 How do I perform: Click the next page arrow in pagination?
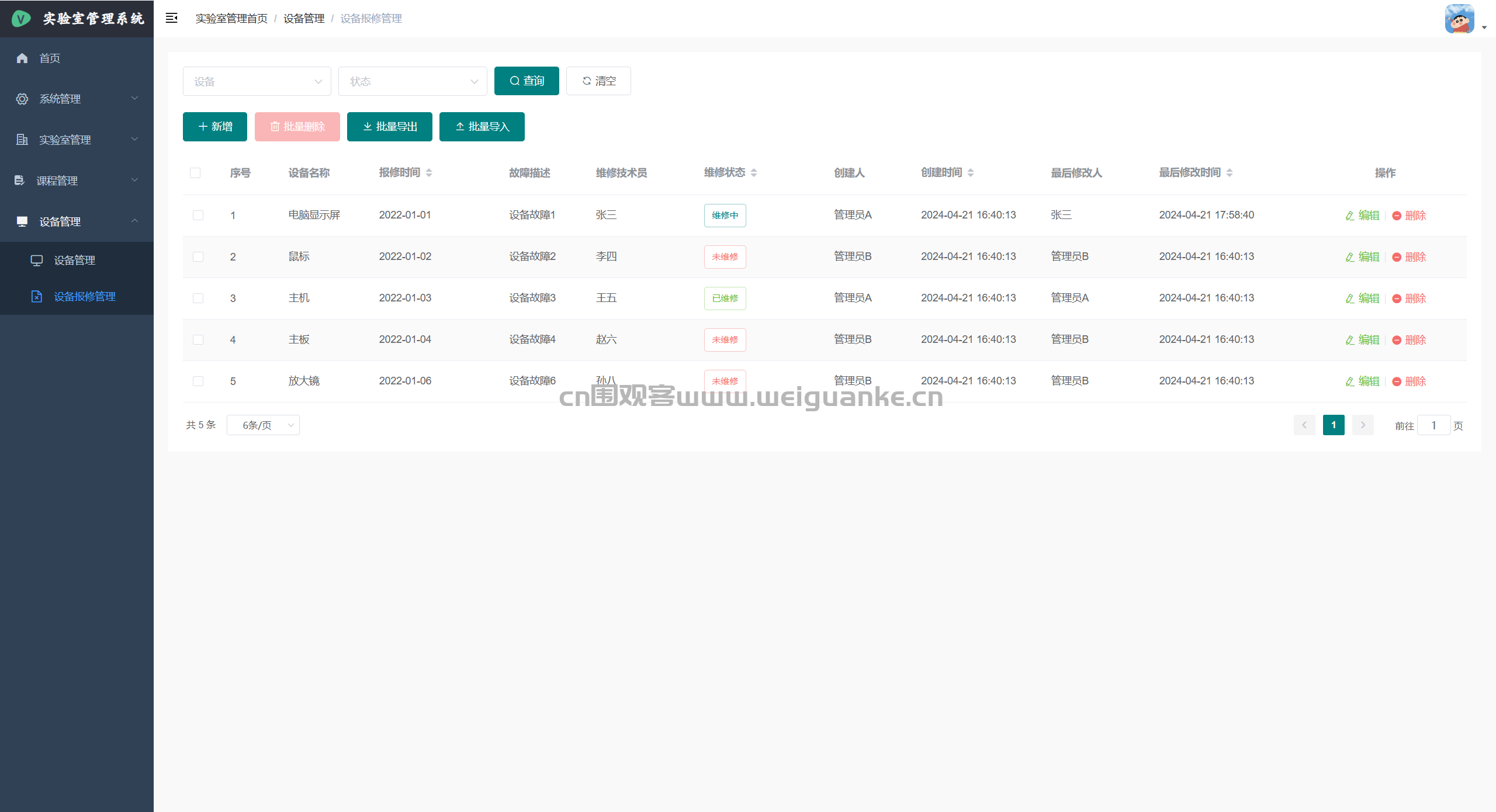pos(1363,425)
